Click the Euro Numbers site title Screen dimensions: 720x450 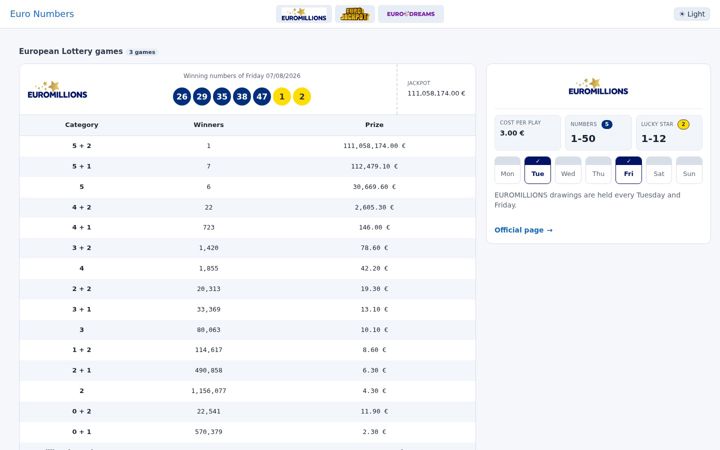(x=42, y=14)
